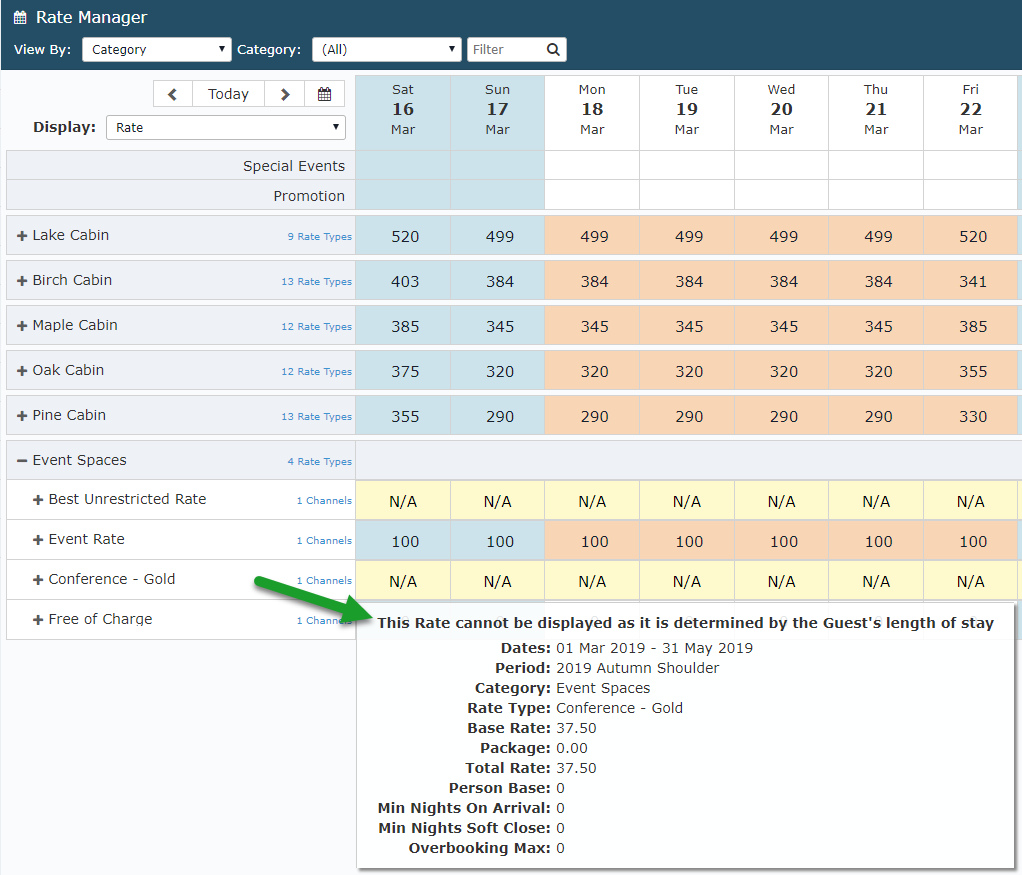
Task: Click the next date range arrow
Action: click(285, 94)
